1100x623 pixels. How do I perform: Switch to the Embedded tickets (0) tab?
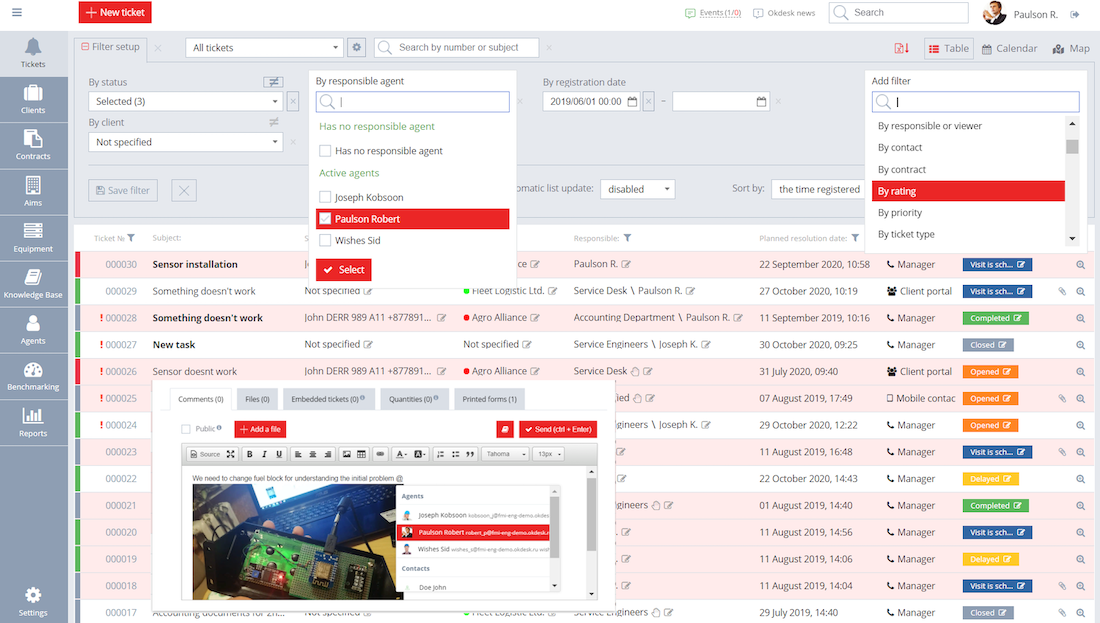329,399
